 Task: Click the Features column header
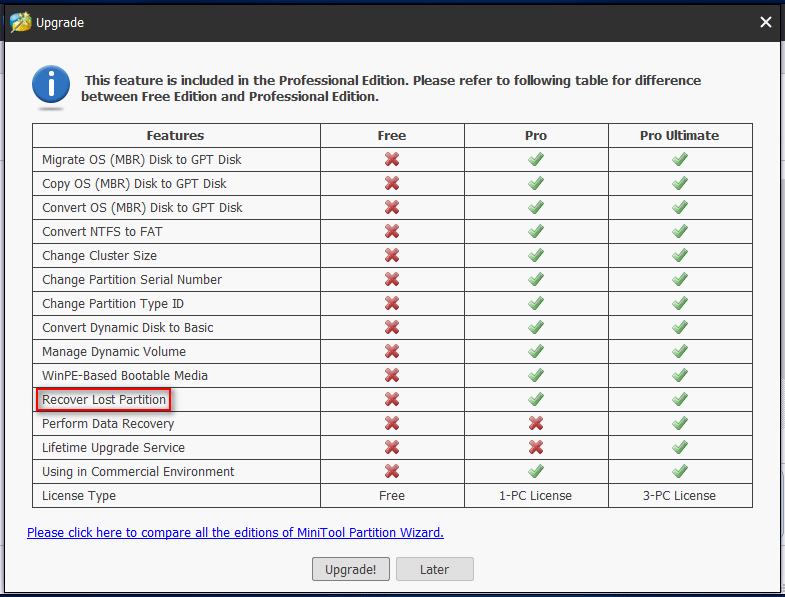pyautogui.click(x=175, y=135)
